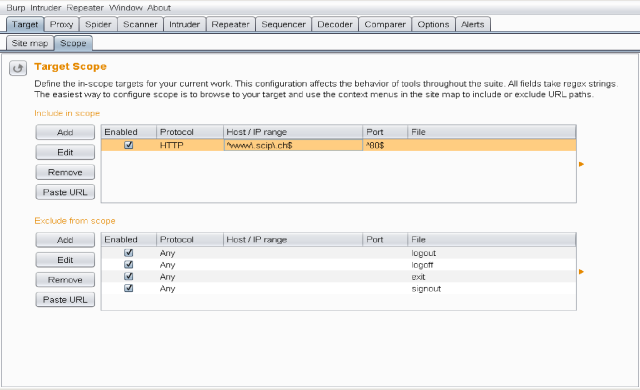Screen dimensions: 640x390
Task: Click Enabled column header in Include table
Action: pyautogui.click(x=129, y=132)
